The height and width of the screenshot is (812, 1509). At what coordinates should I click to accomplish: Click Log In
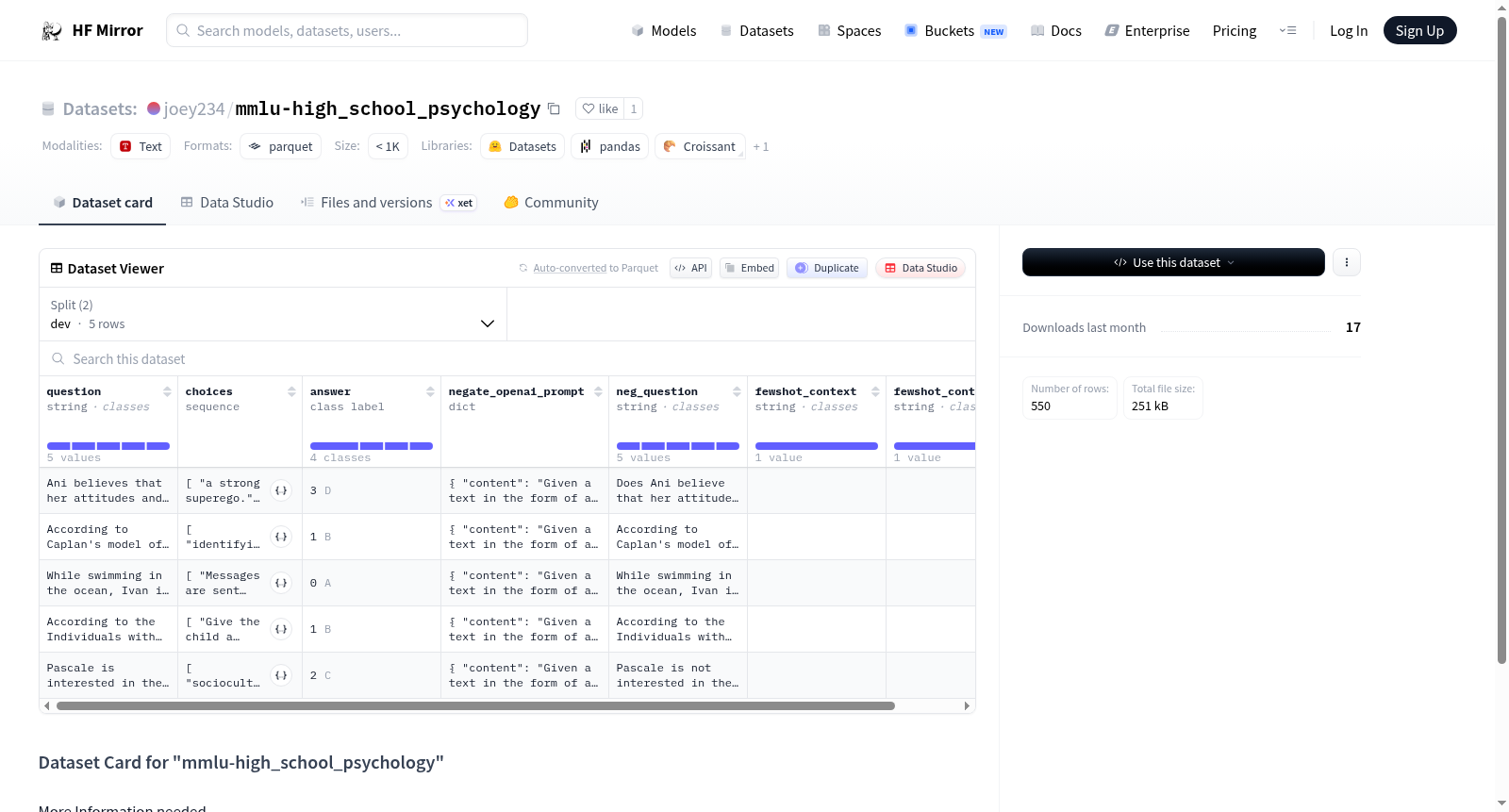[1349, 31]
